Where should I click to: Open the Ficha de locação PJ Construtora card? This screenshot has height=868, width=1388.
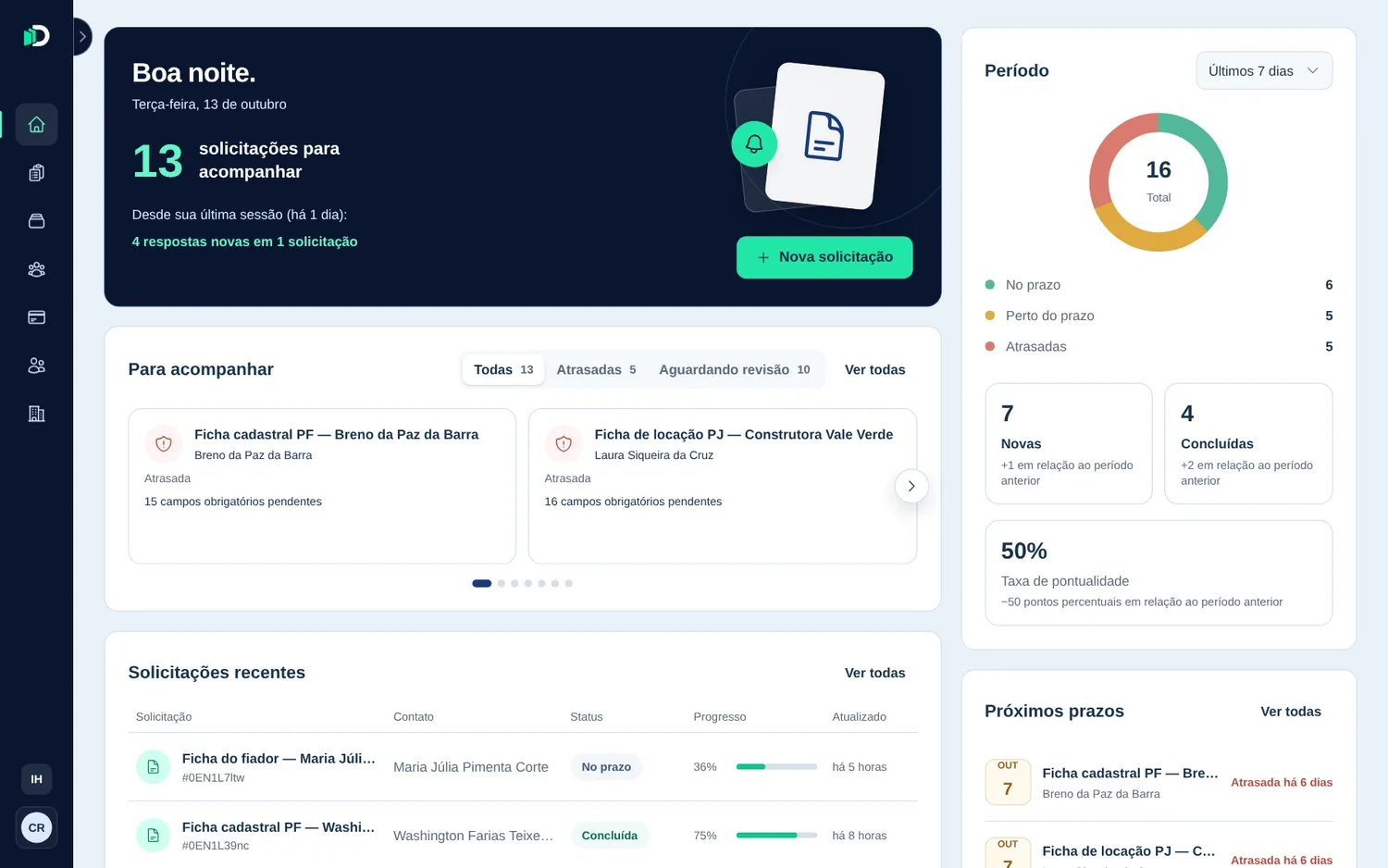pyautogui.click(x=723, y=486)
